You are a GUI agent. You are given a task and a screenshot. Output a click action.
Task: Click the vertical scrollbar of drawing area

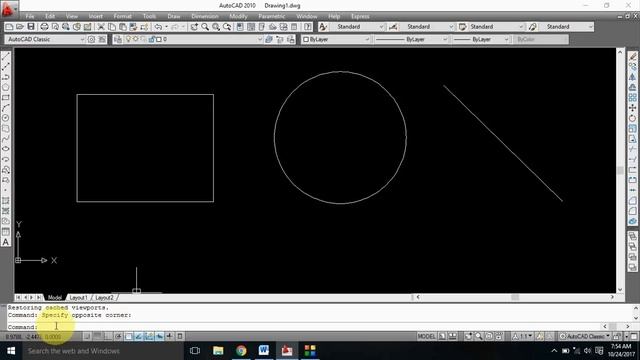click(620, 169)
